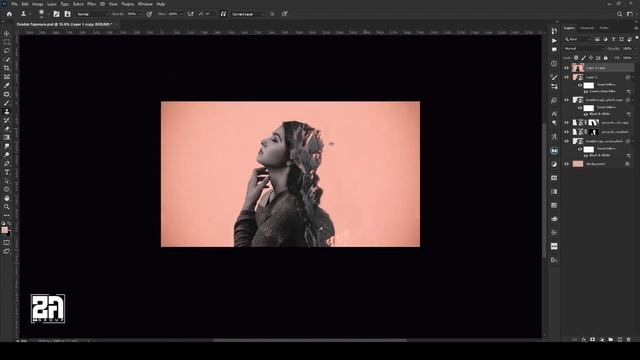Viewport: 640px width, 360px height.
Task: Toggle lock image pixels
Action: click(583, 58)
